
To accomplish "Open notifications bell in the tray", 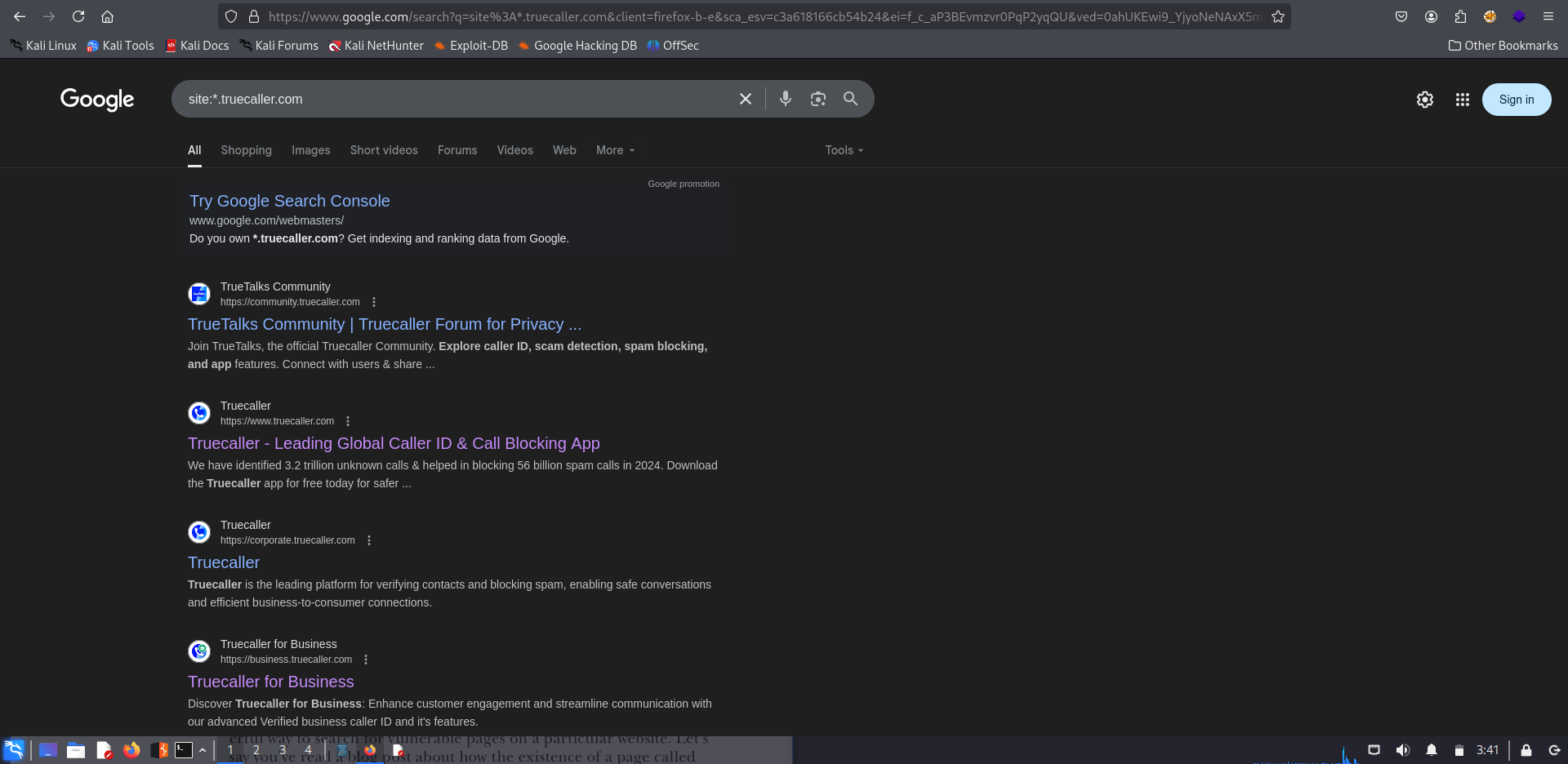I will (1432, 750).
